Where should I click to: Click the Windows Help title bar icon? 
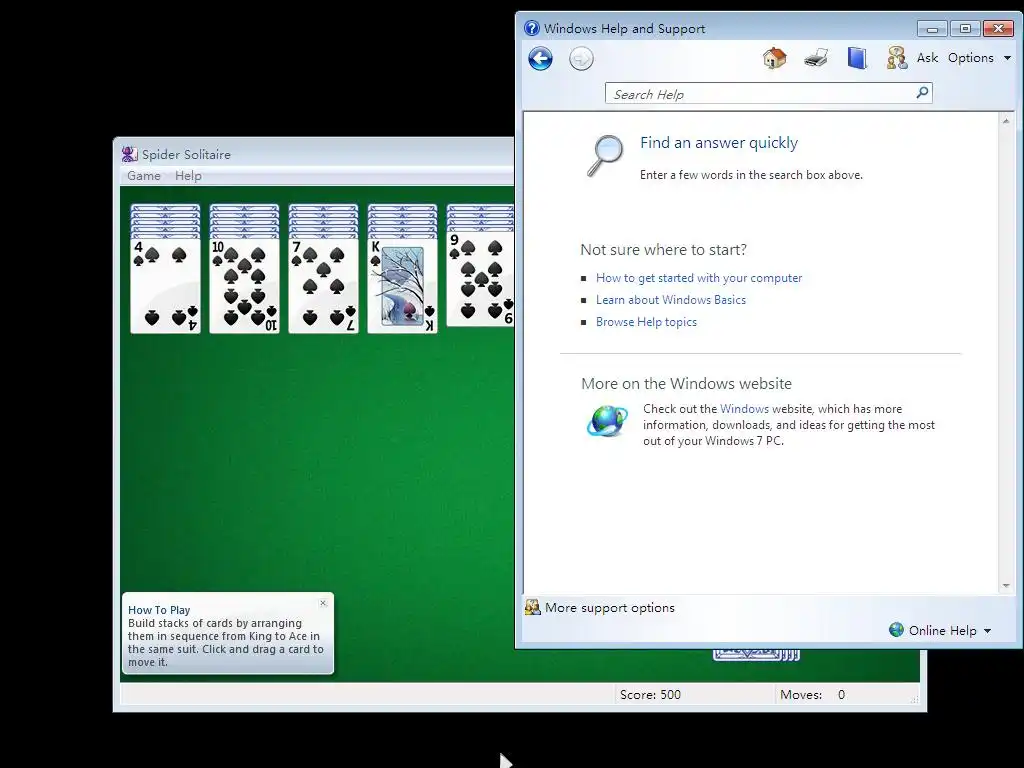click(x=532, y=28)
